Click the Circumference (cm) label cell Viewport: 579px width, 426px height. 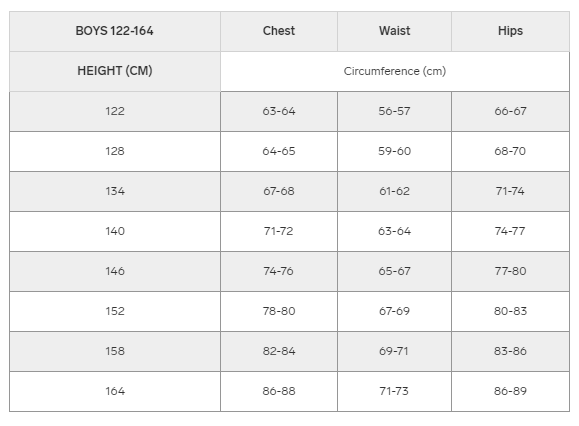395,71
